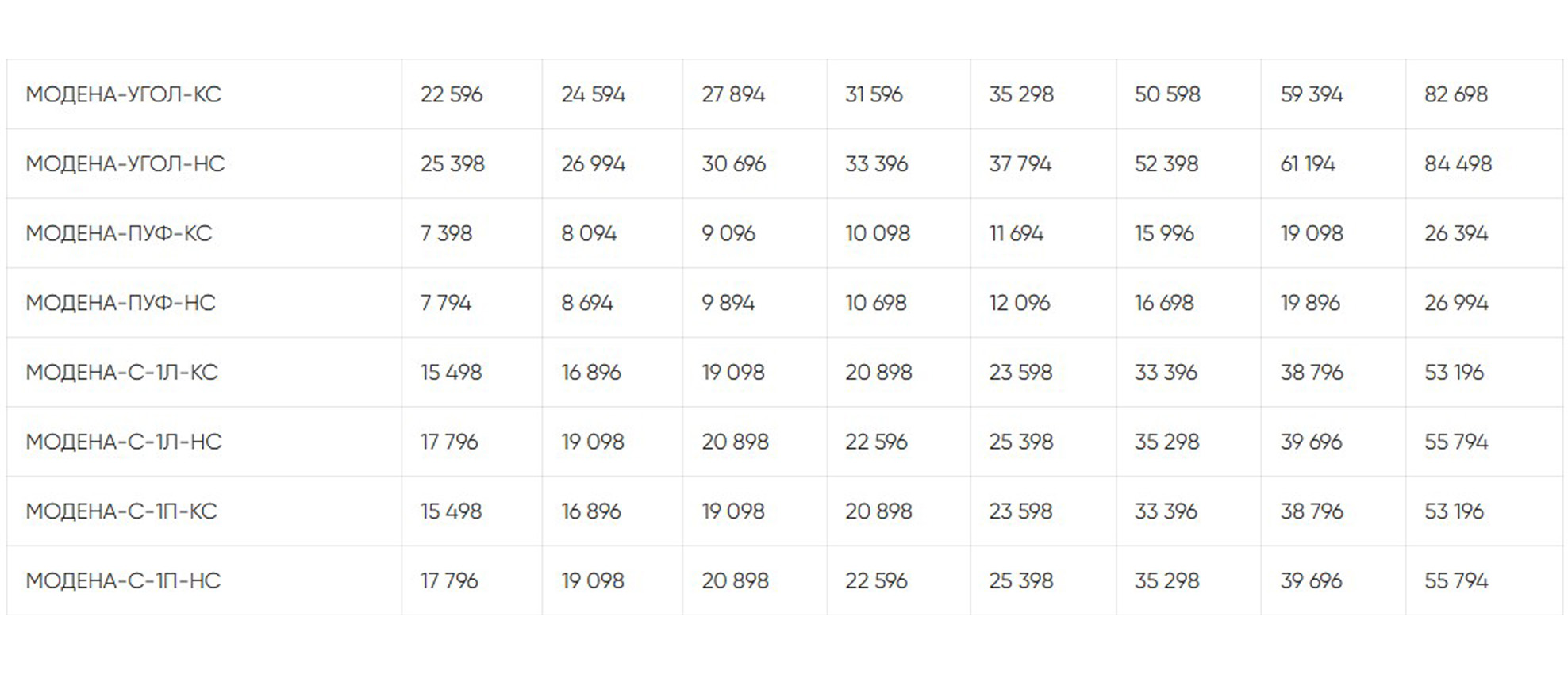Screen dimensions: 1568x674
Task: Click the 31 596 price cell
Action: click(874, 94)
